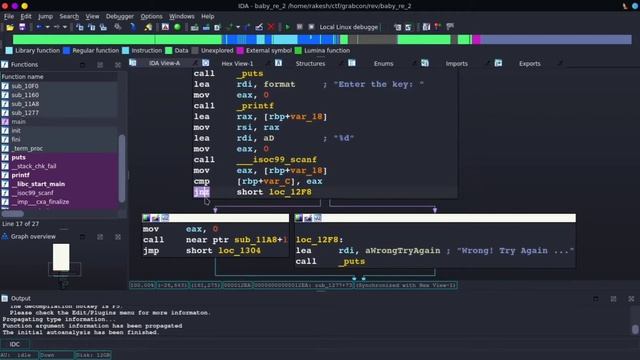640x360 pixels.
Task: Jump back with the left arrow icon
Action: [x=39, y=27]
